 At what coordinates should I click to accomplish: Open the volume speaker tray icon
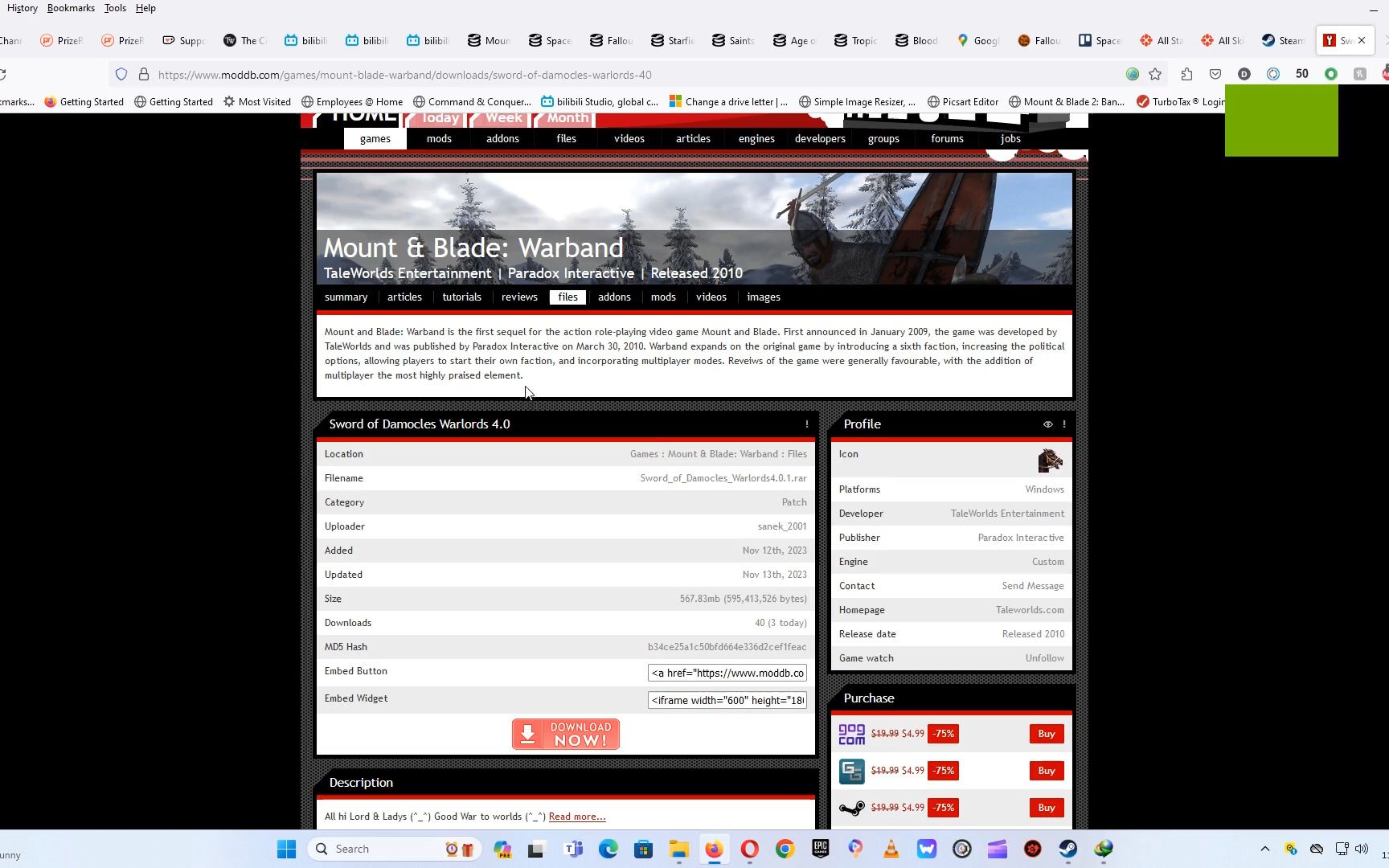(x=1362, y=849)
